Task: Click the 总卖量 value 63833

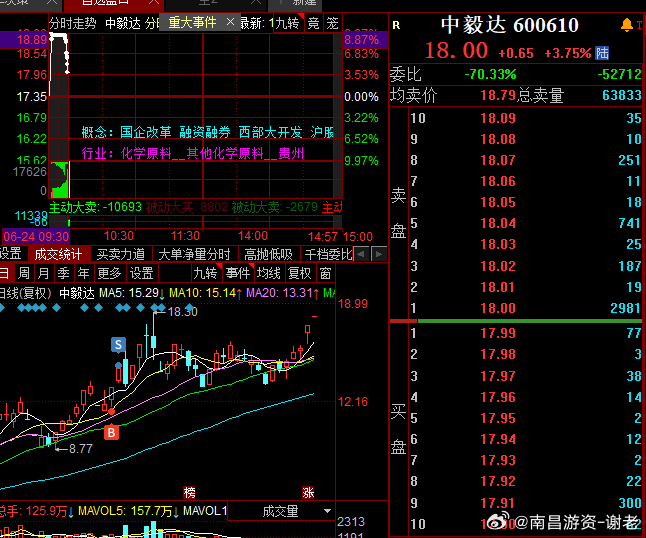Action: [622, 96]
